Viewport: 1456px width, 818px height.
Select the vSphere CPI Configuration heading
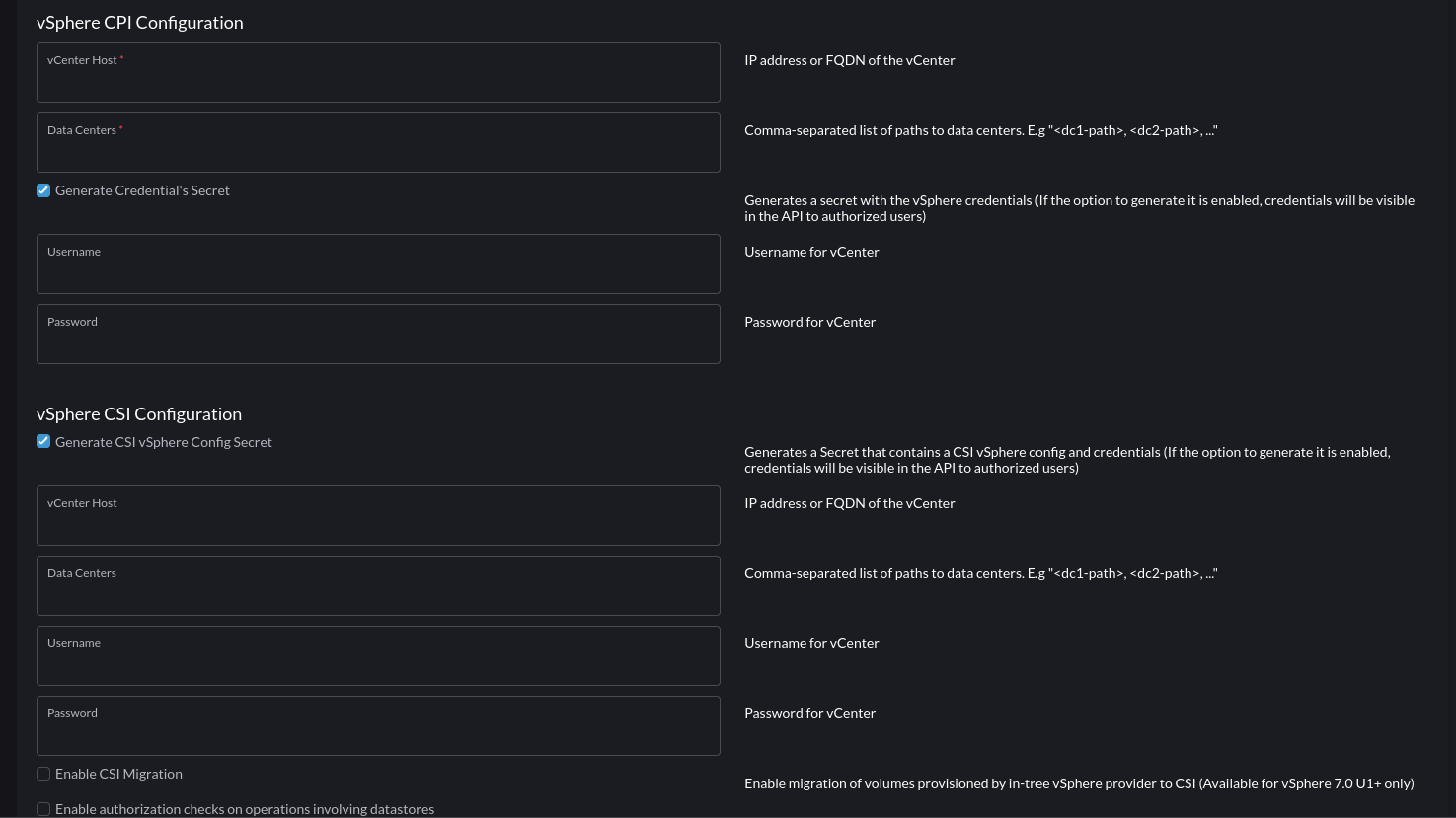[x=139, y=22]
